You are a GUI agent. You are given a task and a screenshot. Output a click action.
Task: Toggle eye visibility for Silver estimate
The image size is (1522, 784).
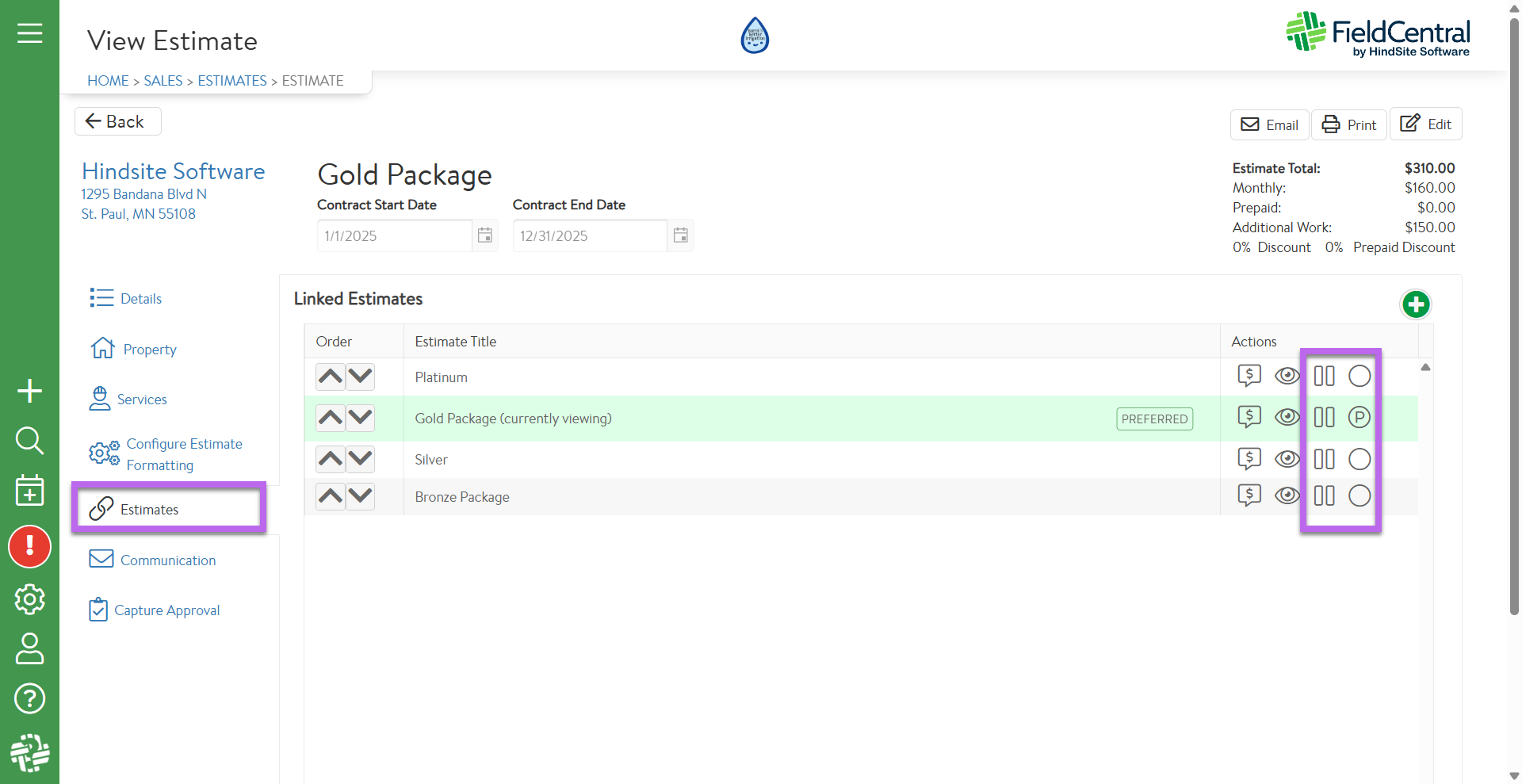click(x=1287, y=459)
